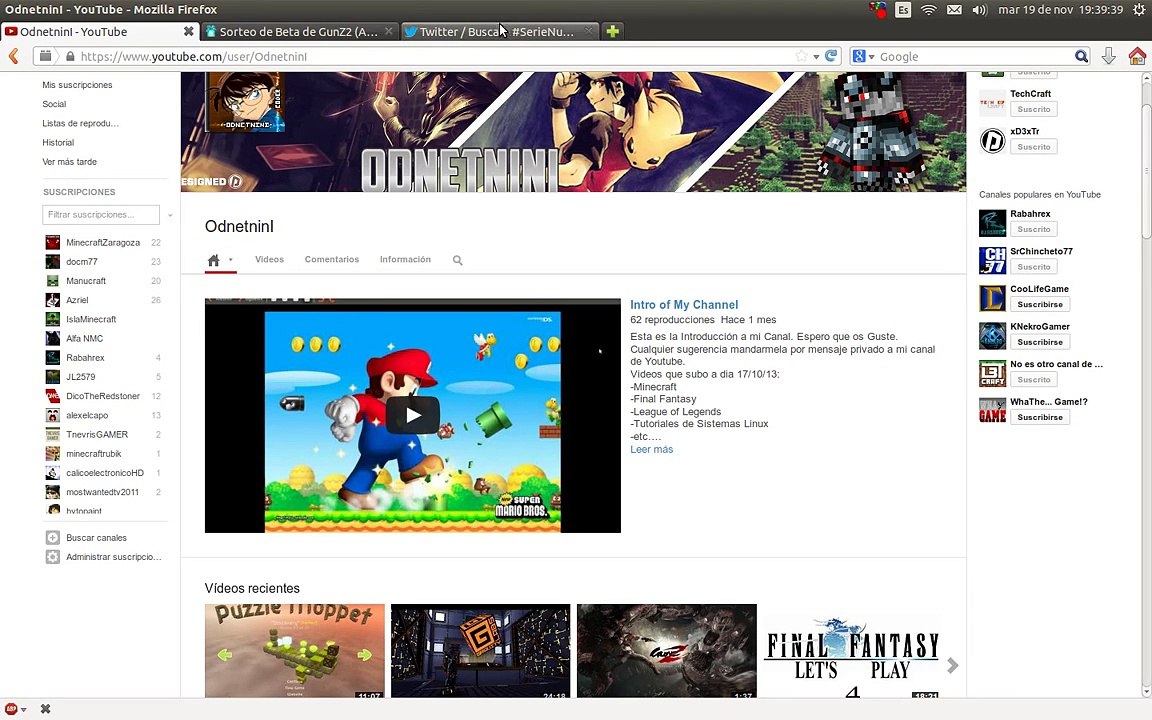1152x720 pixels.
Task: Close the add-on bar with the X
Action: [46, 709]
